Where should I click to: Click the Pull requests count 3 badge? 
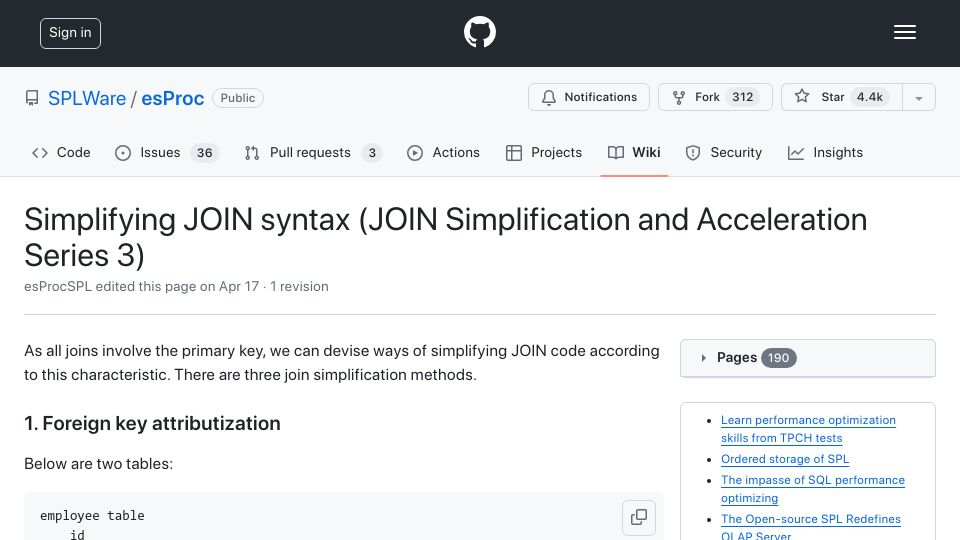[x=372, y=153]
